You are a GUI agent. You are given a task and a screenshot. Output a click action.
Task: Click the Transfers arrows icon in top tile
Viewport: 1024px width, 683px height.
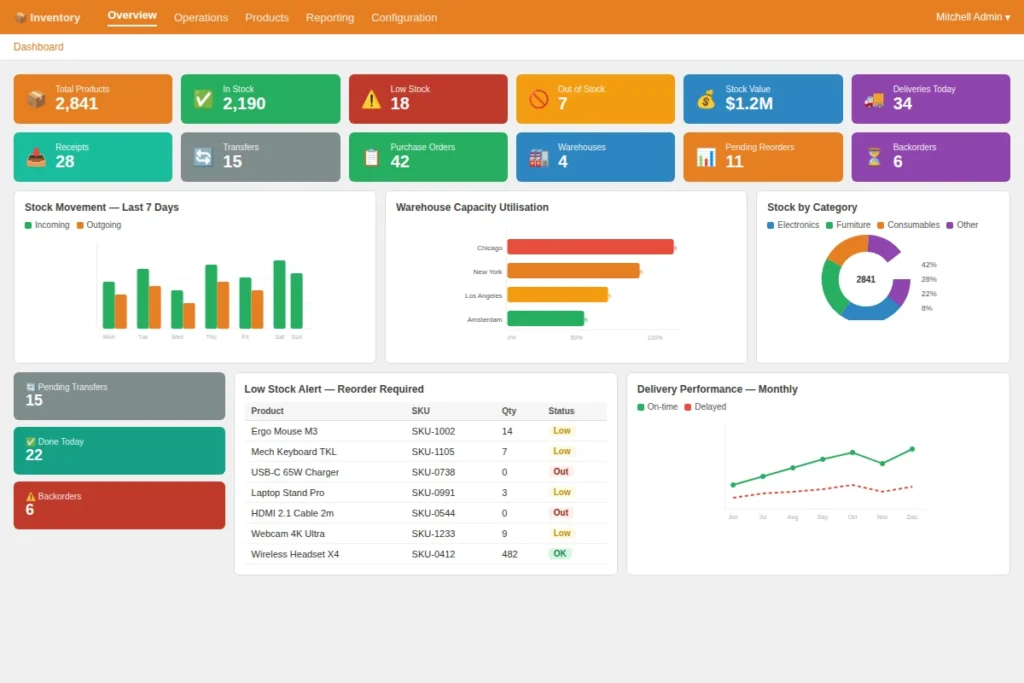203,157
